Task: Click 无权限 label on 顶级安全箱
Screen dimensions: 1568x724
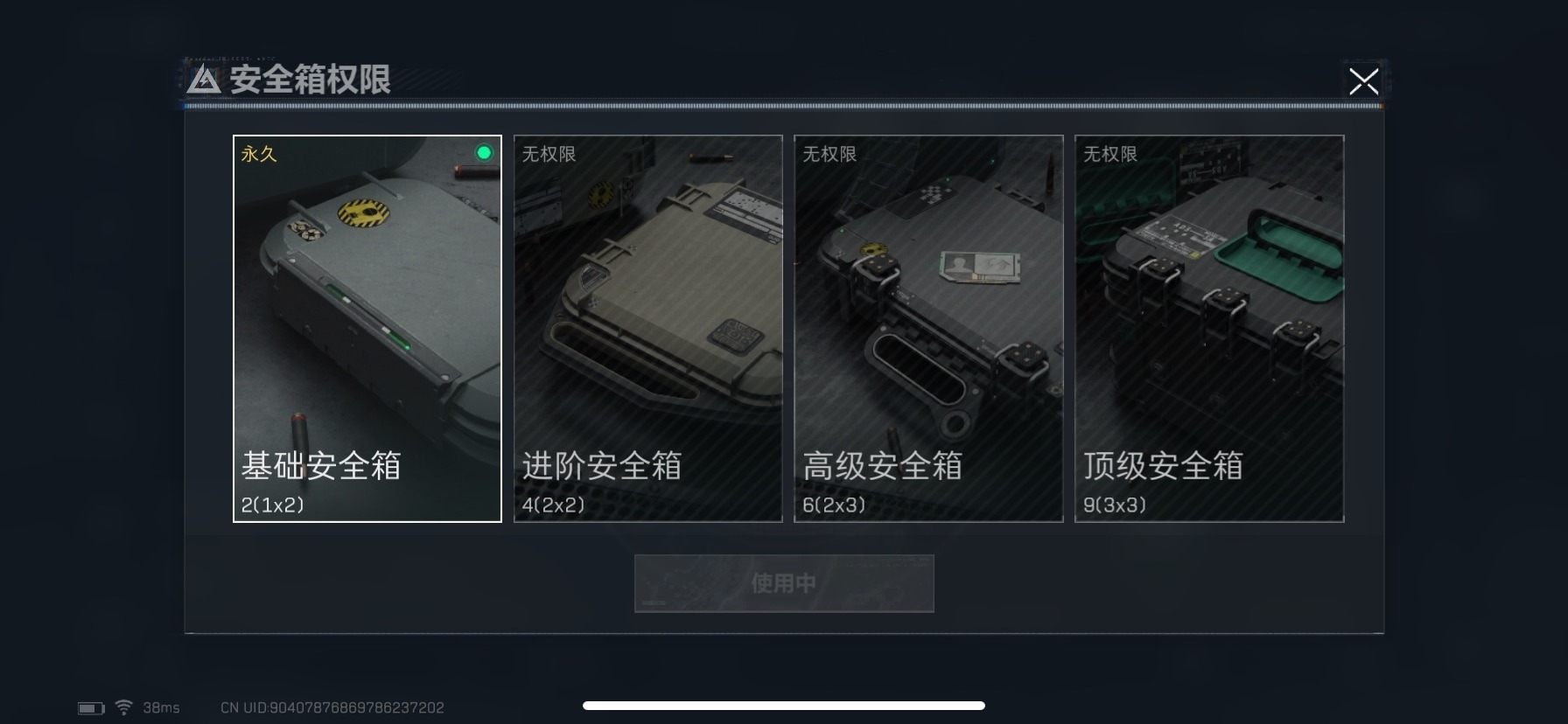Action: (x=1110, y=154)
